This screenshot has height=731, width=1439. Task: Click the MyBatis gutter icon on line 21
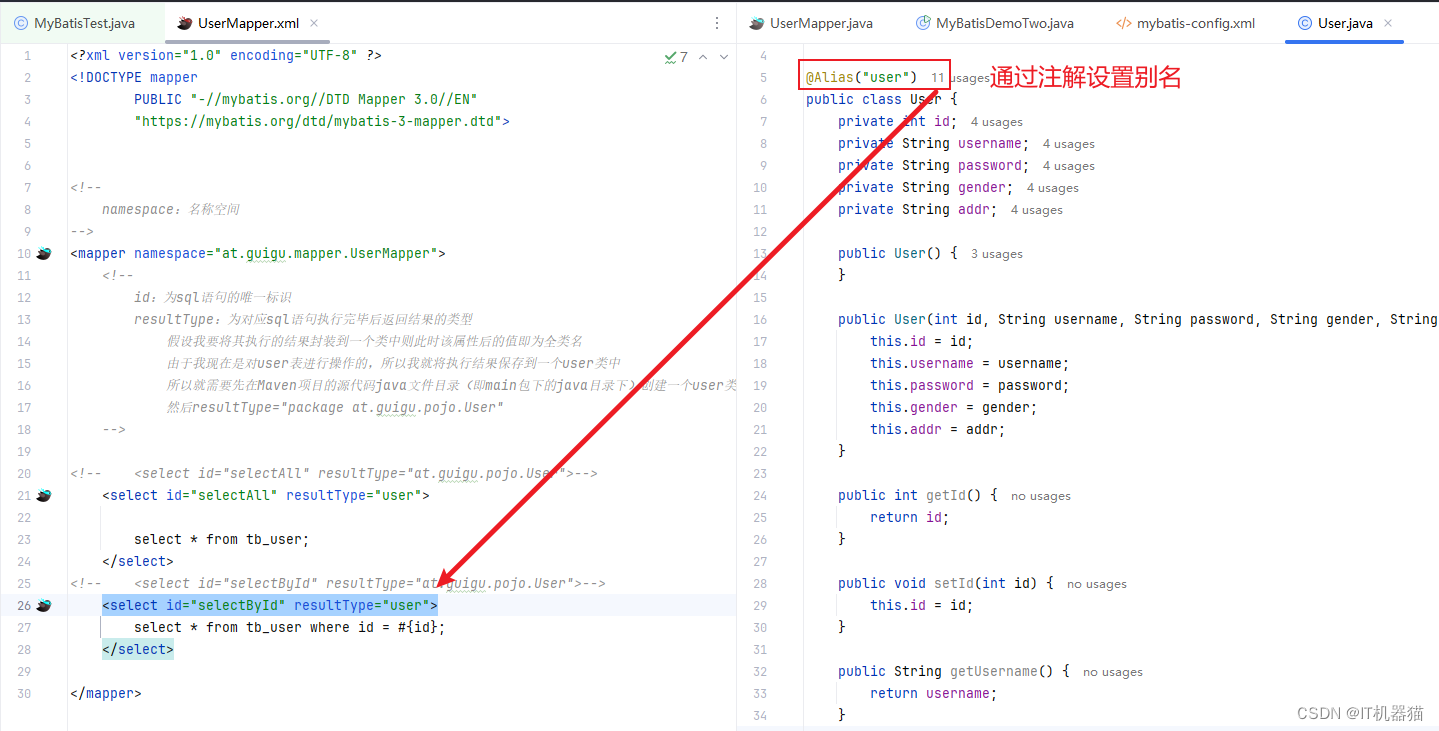[x=44, y=496]
